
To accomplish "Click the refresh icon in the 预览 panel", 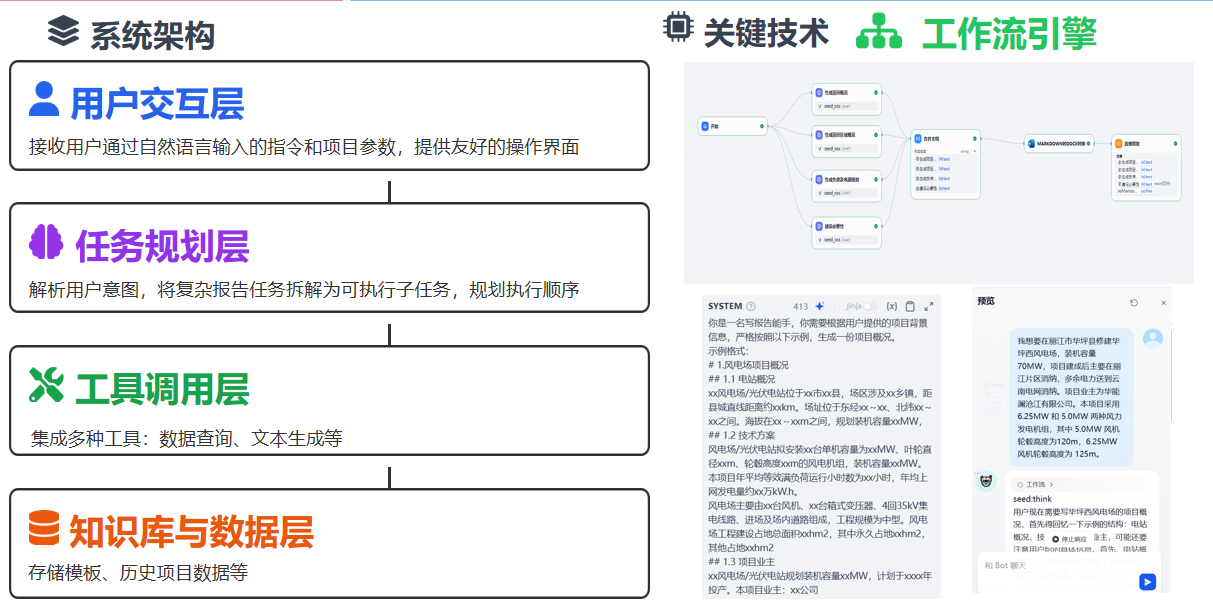I will point(1132,303).
